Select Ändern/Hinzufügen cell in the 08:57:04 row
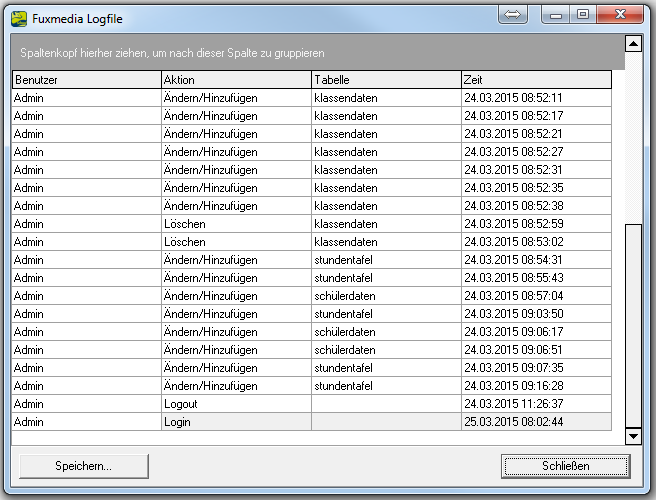The image size is (656, 500). pyautogui.click(x=236, y=295)
